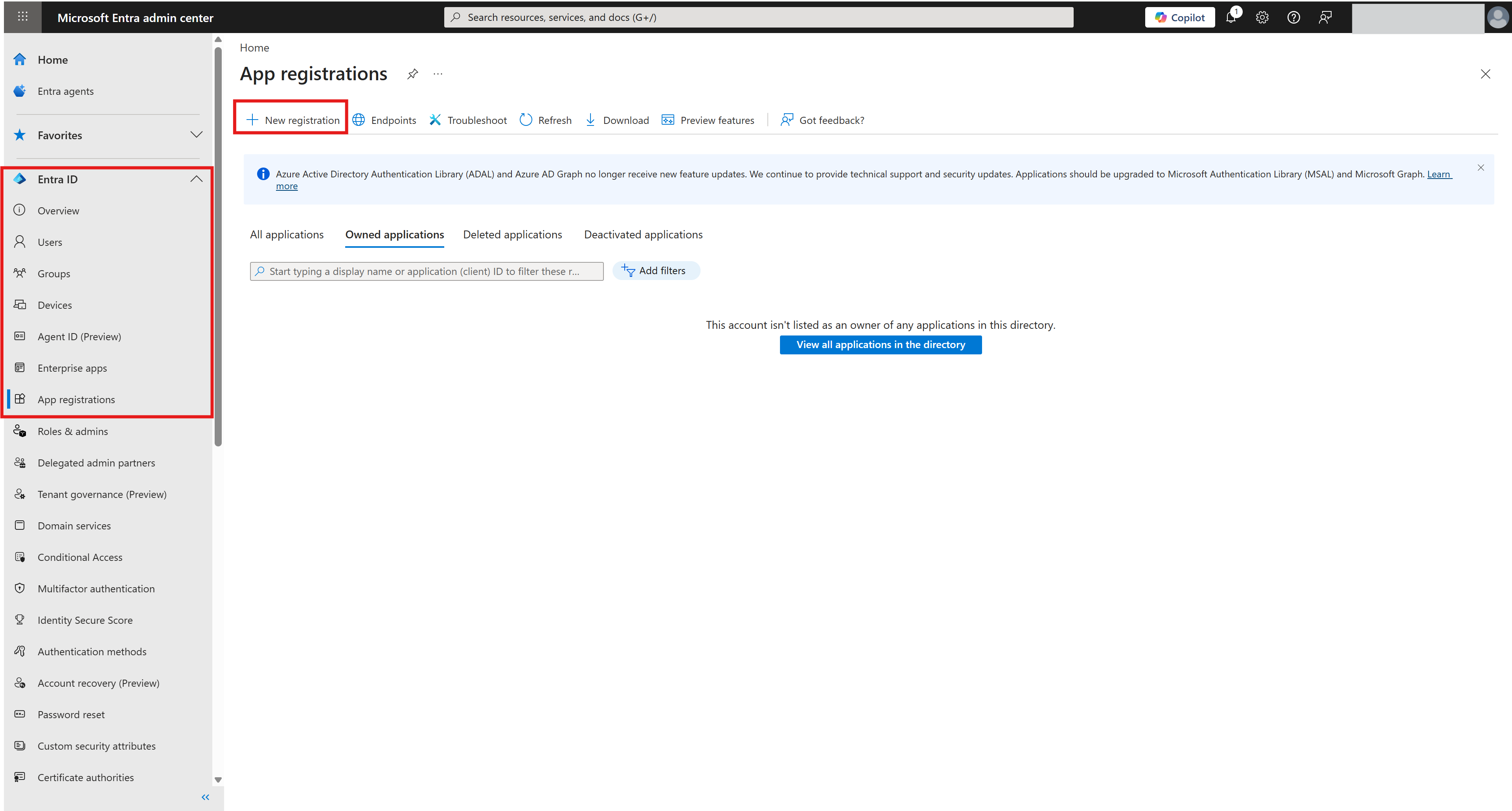Switch to the Deleted applications tab
The height and width of the screenshot is (811, 1512).
pos(512,234)
